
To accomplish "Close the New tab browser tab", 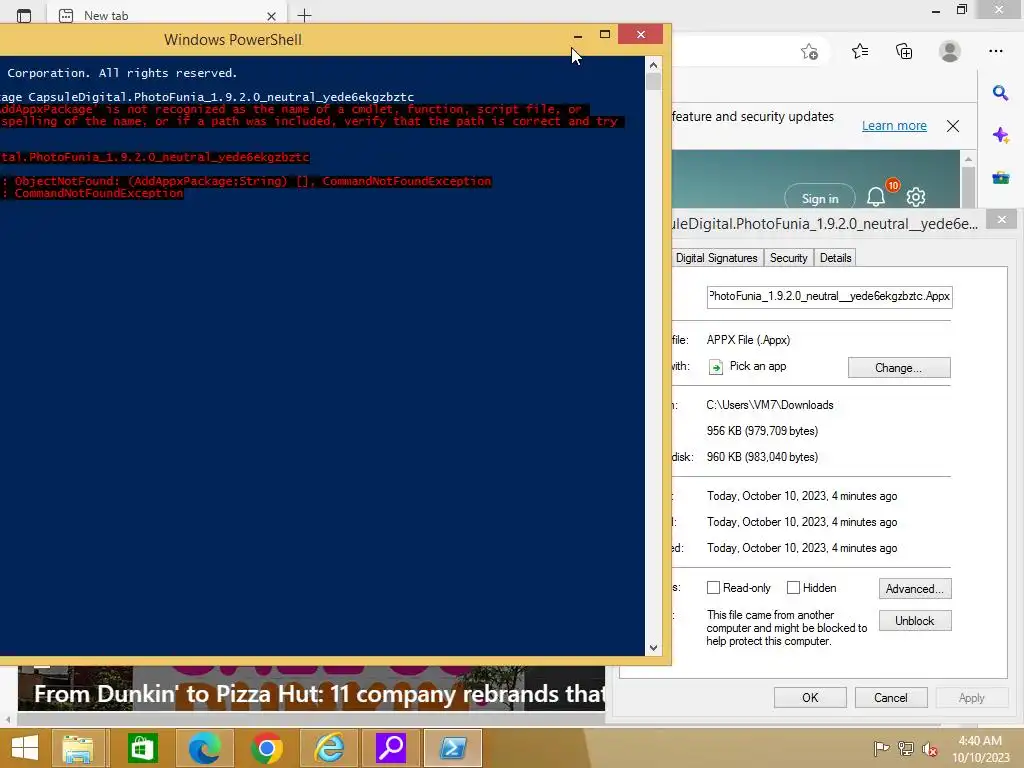I will click(272, 16).
